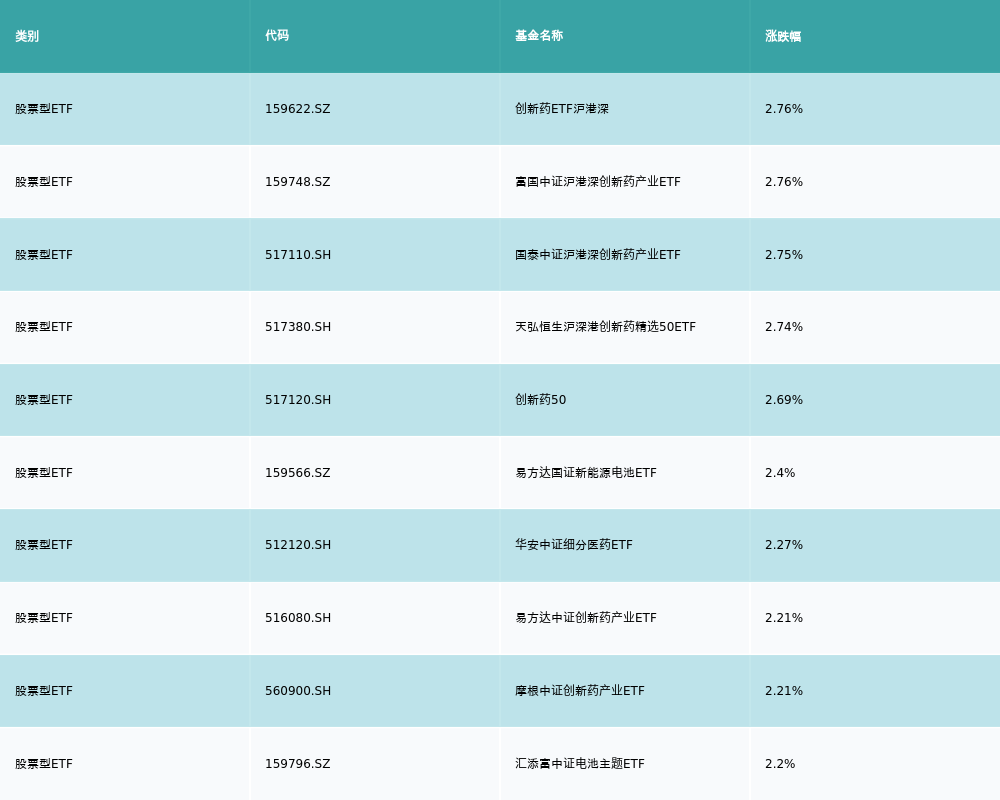Click 股票型ETF in the 517380.SH row
This screenshot has width=1000, height=800.
coord(44,327)
